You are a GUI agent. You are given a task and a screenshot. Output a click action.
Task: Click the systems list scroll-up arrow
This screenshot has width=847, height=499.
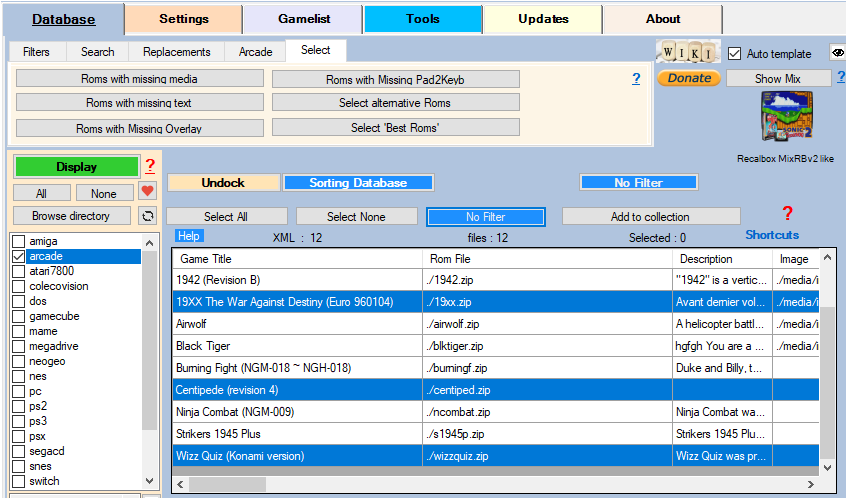[x=150, y=242]
